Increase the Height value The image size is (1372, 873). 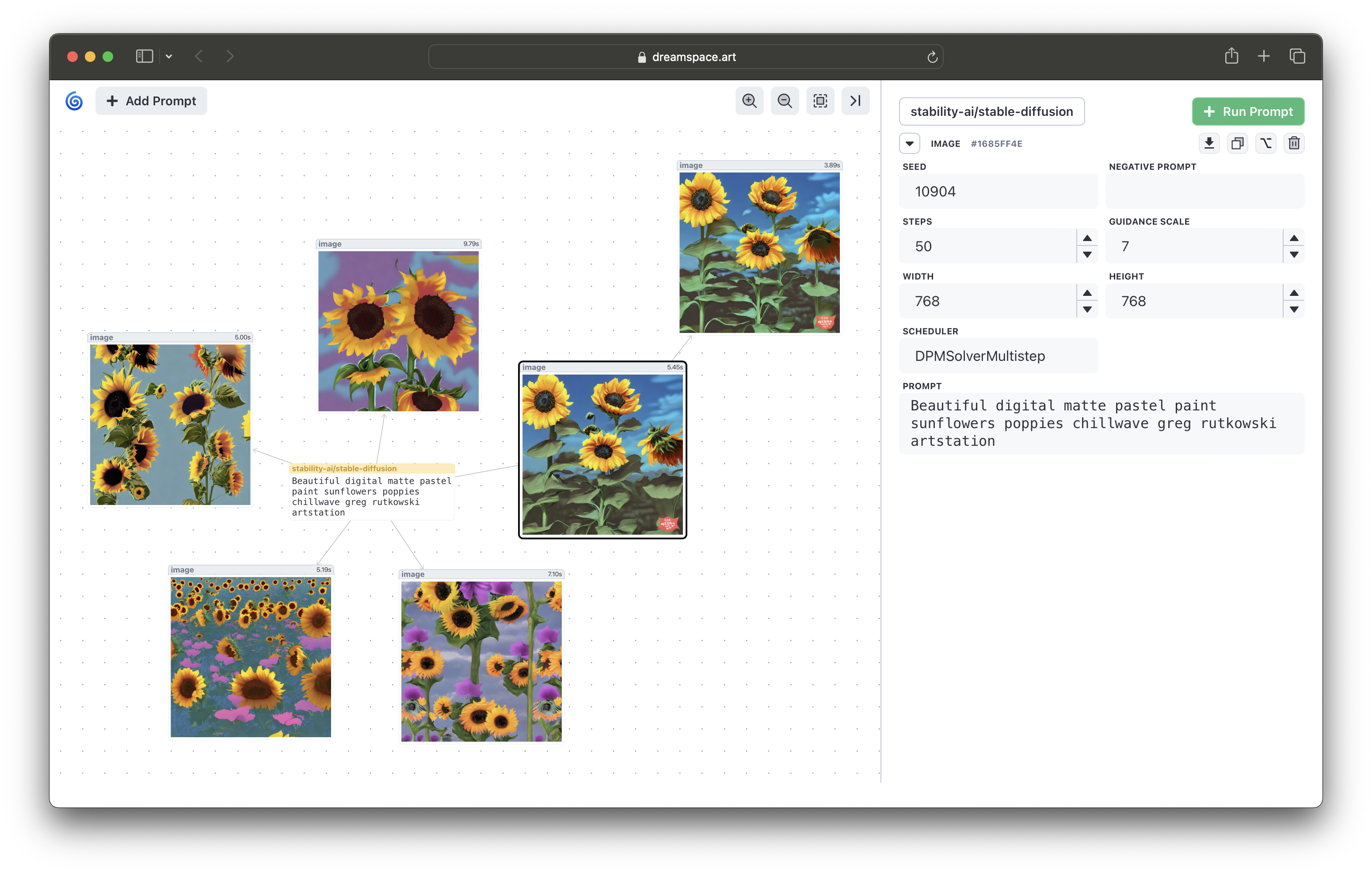[1293, 293]
